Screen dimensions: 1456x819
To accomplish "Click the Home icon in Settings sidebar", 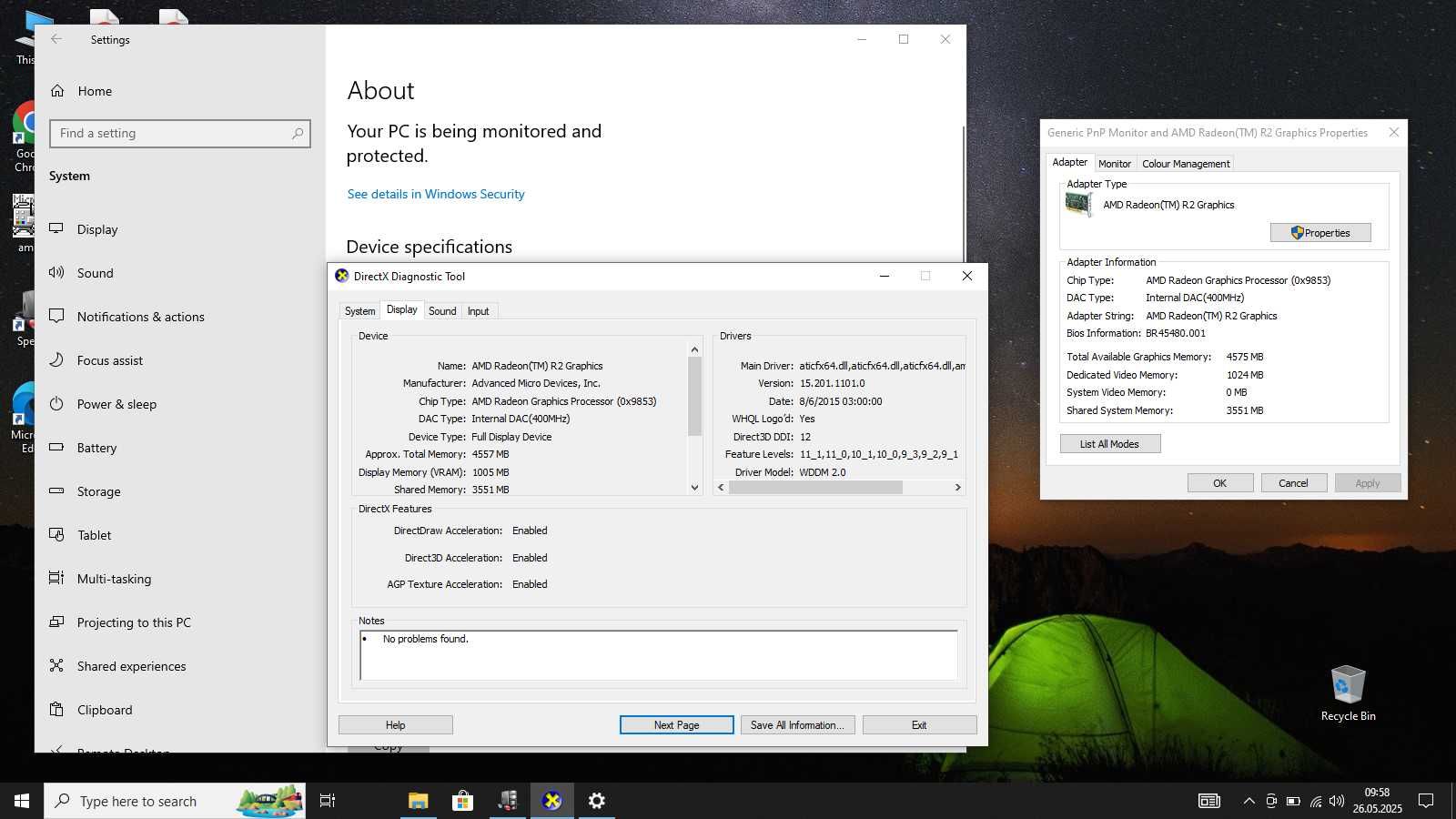I will [57, 91].
